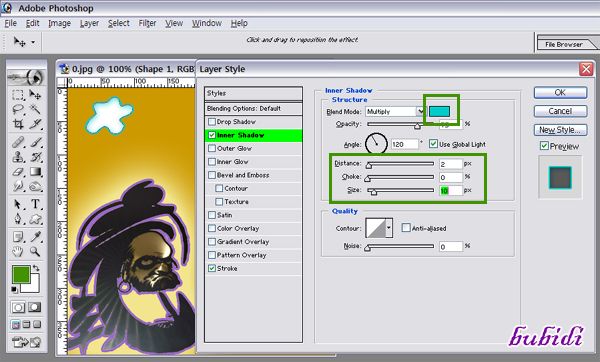Select Blending Options: Default row
Viewport: 600px width, 362px height.
pyautogui.click(x=253, y=109)
